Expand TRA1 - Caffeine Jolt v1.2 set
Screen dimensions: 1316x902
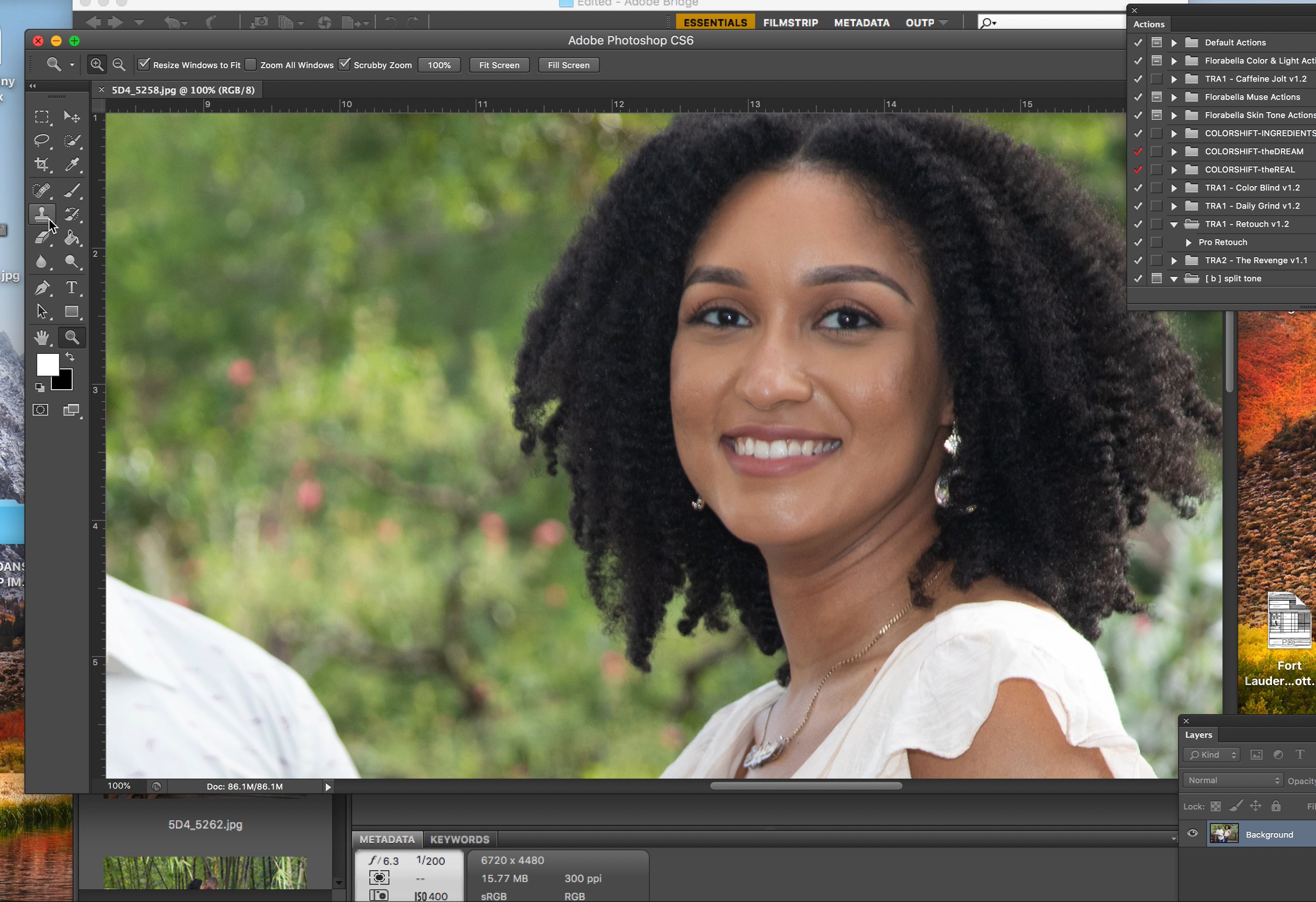pos(1174,79)
